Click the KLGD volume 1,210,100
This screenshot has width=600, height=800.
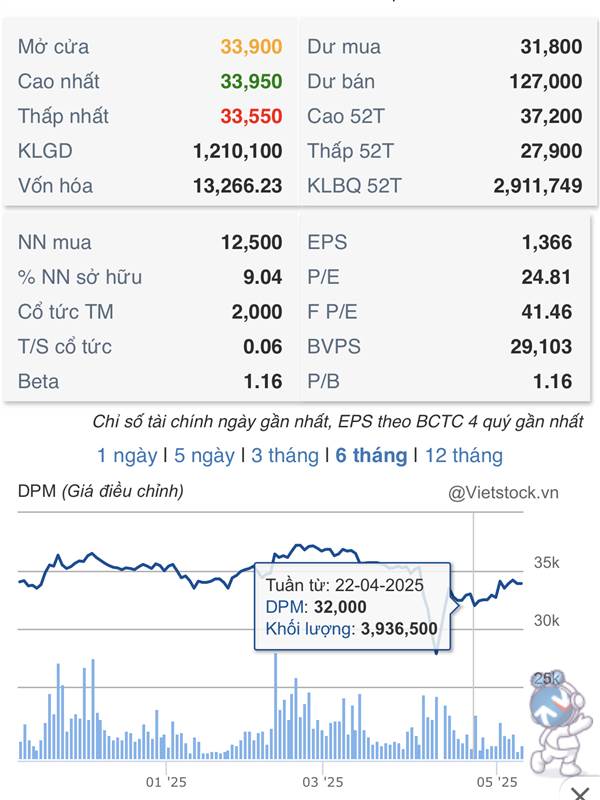click(237, 151)
